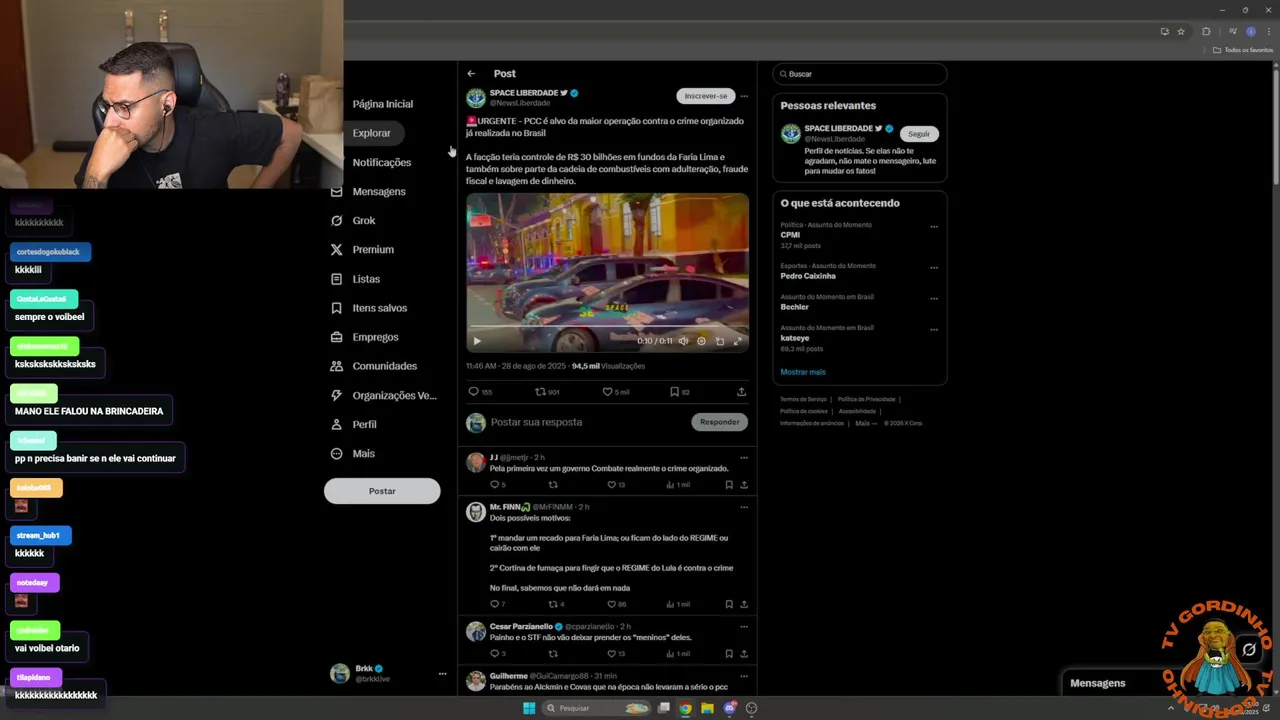The image size is (1280, 720).
Task: Like J J's reply with 13 likes
Action: (612, 485)
